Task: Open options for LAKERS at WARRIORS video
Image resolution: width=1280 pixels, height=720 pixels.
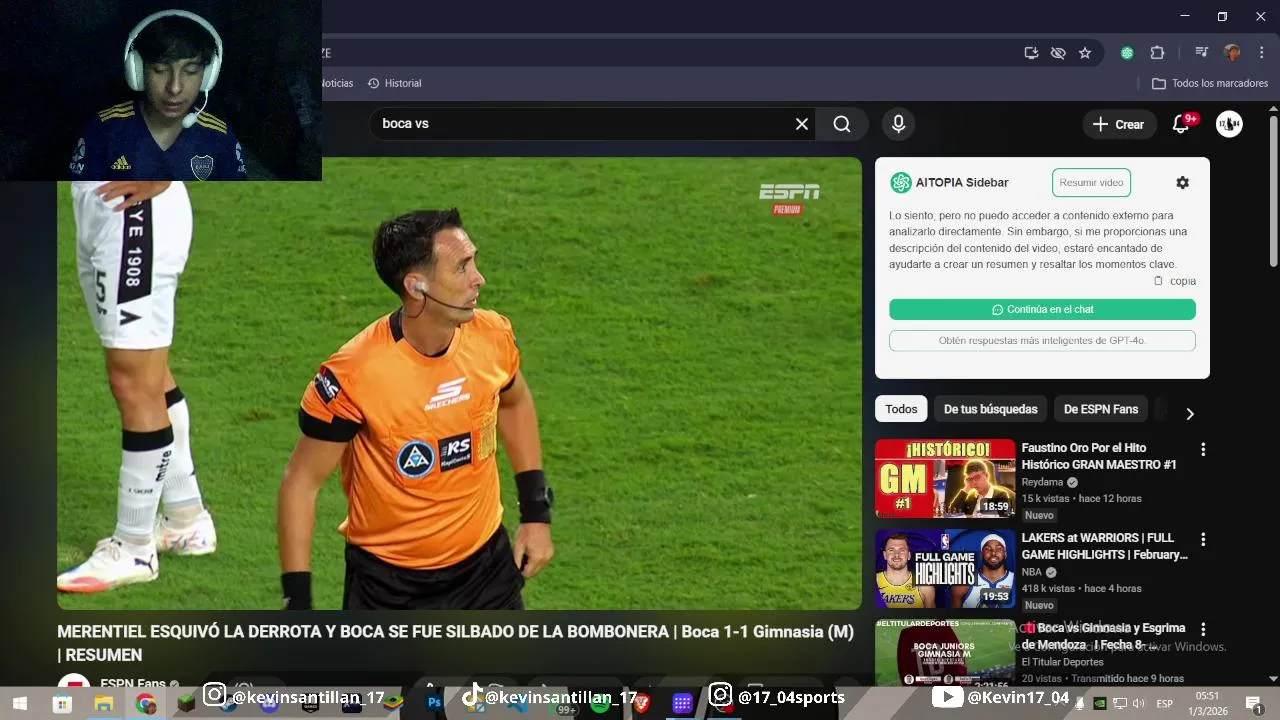Action: tap(1203, 540)
